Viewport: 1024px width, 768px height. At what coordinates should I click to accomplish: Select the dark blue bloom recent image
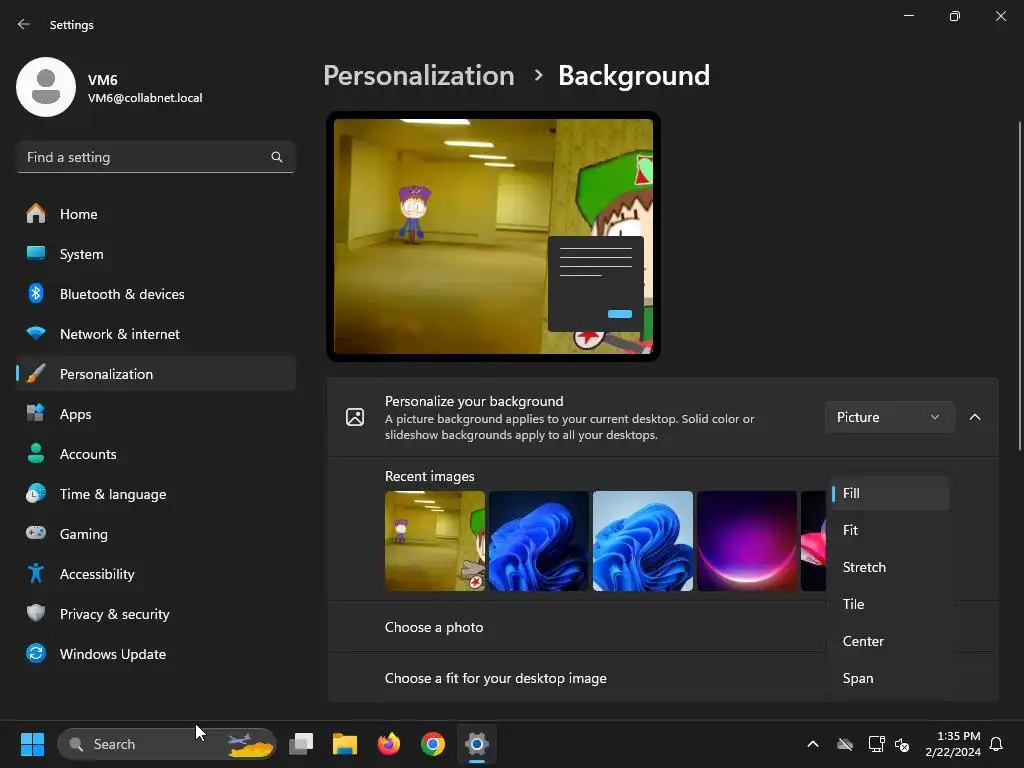pos(539,541)
